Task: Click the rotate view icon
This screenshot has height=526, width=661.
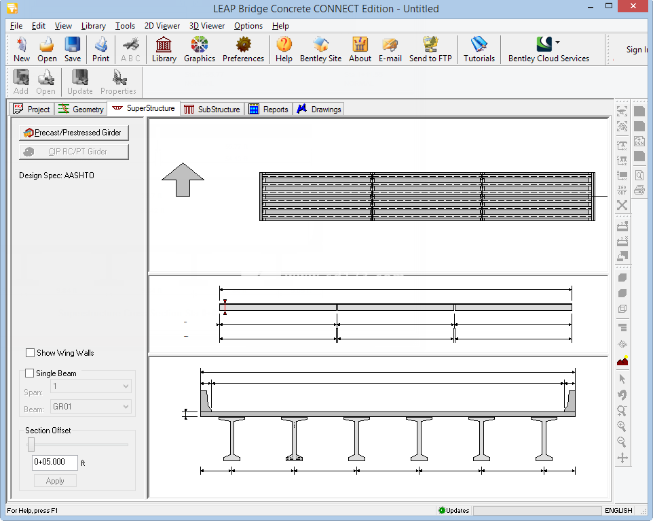Action: coord(622,395)
